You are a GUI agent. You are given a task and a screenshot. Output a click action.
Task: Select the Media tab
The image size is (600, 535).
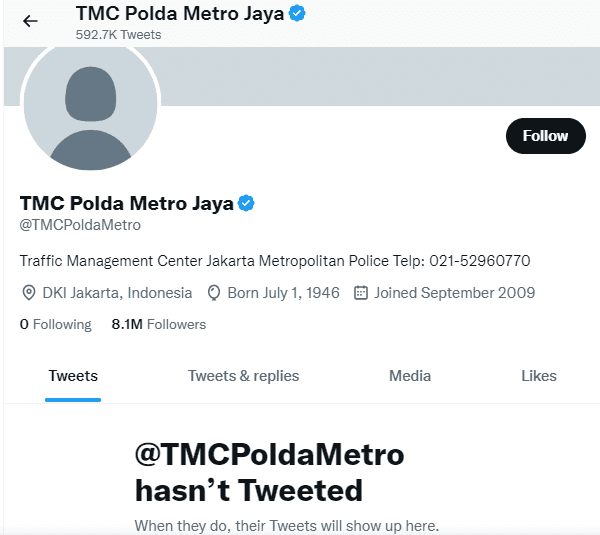[x=410, y=376]
